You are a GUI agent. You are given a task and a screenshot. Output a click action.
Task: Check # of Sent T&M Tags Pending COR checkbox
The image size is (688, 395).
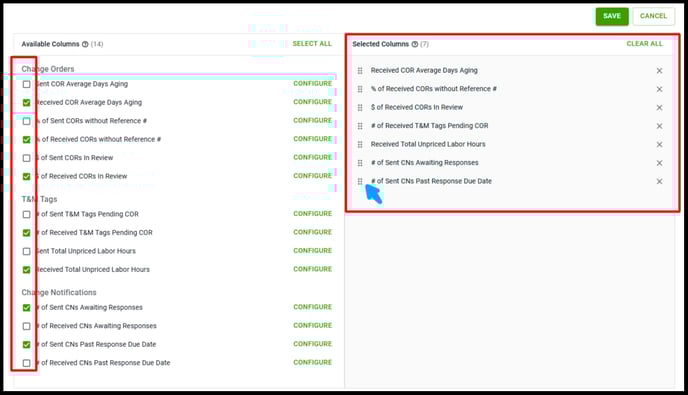coord(26,214)
